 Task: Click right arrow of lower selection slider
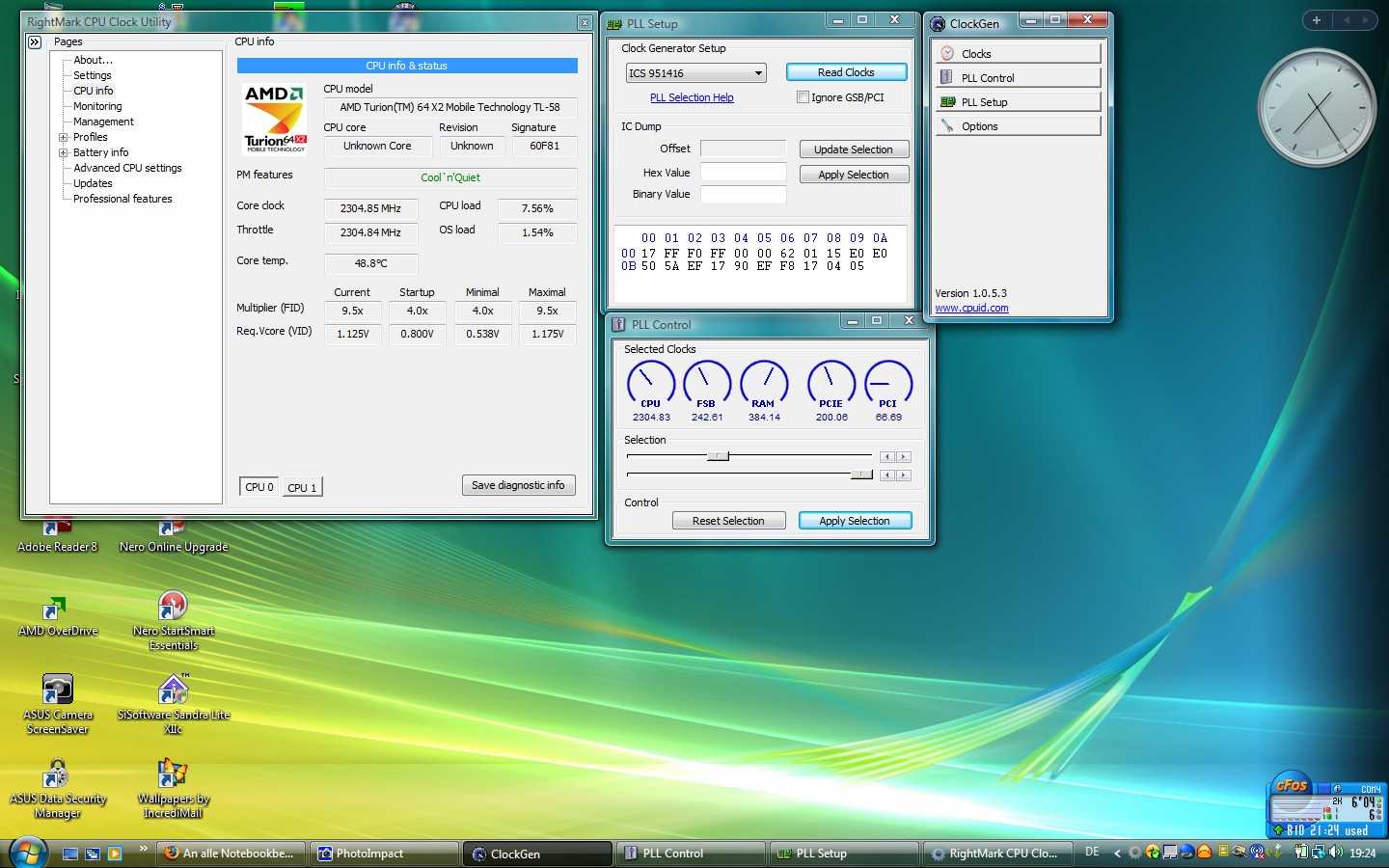pyautogui.click(x=903, y=475)
